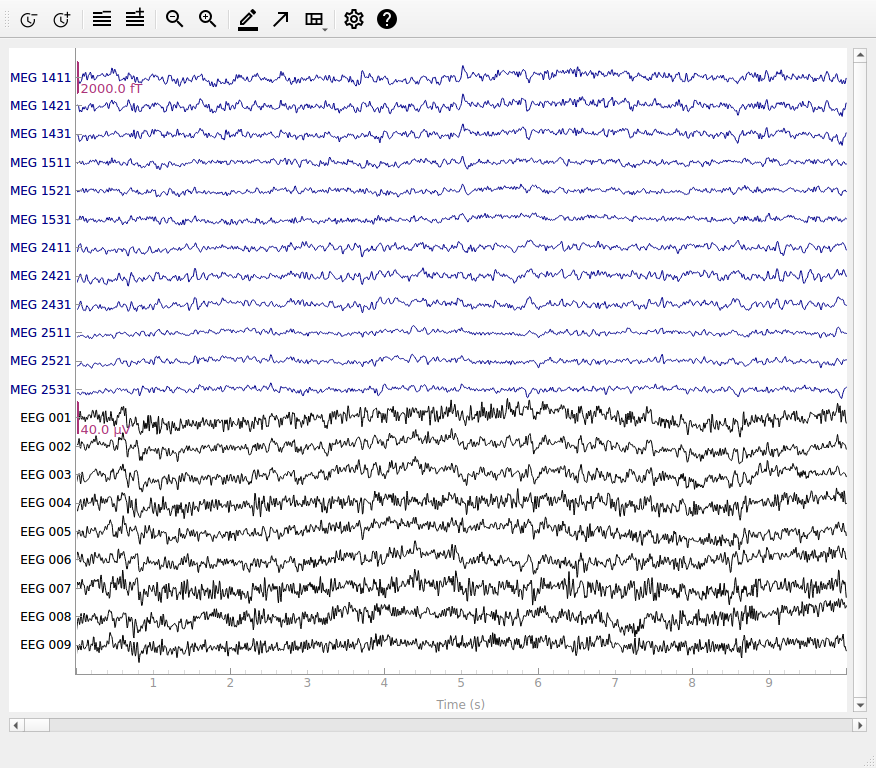Select channel label MEG 2431
876x768 pixels.
pos(41,304)
